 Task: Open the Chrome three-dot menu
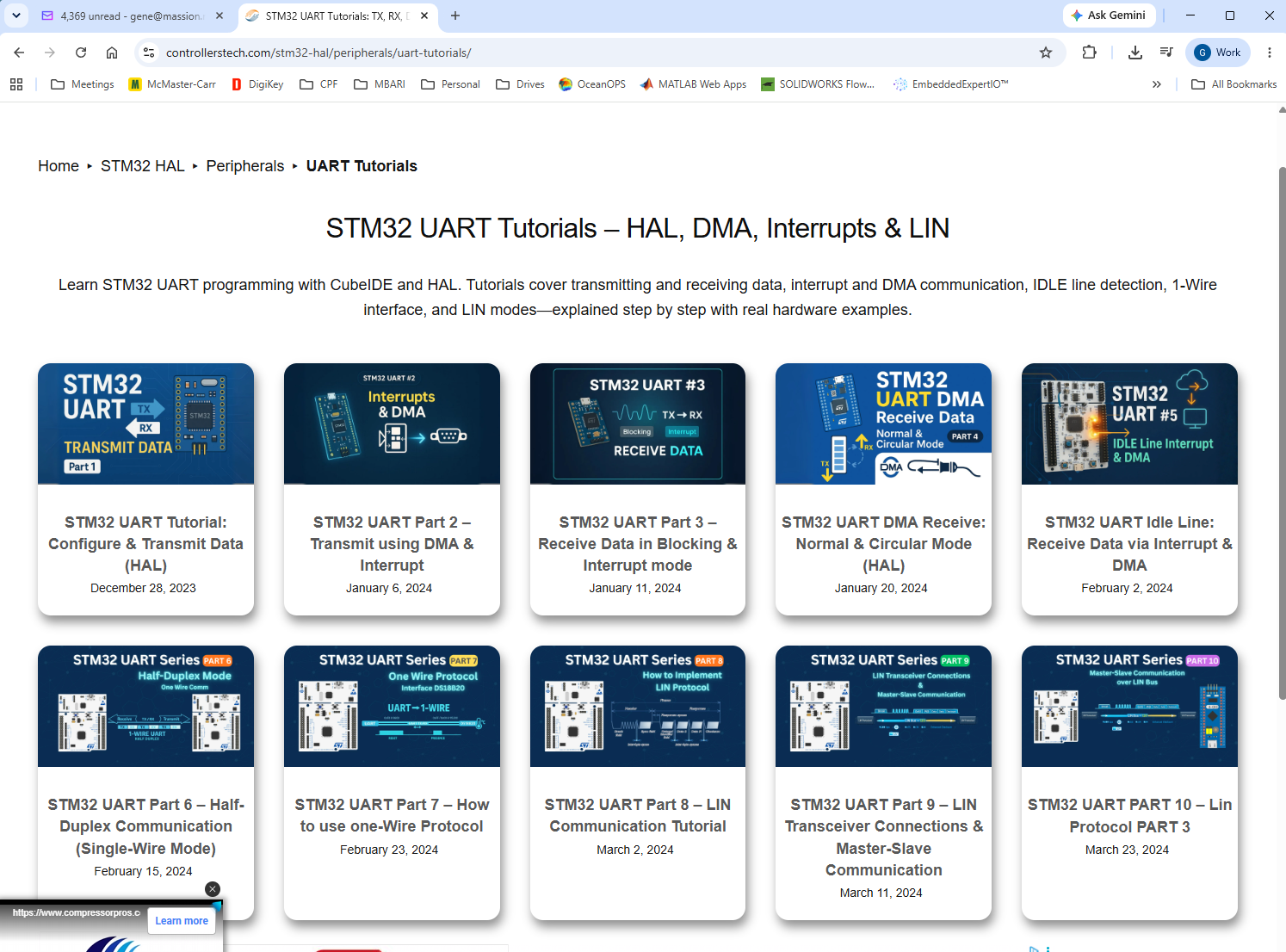click(x=1270, y=53)
